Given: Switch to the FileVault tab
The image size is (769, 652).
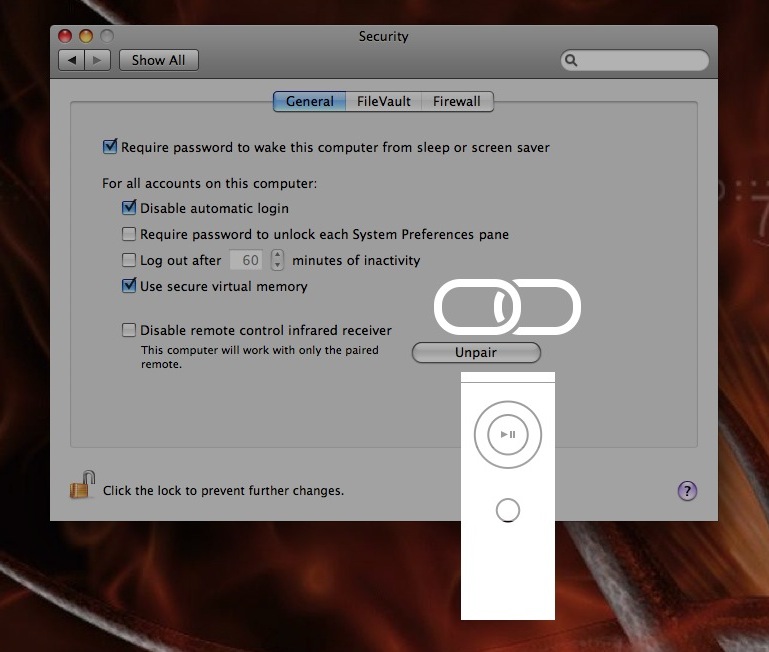Looking at the screenshot, I should (384, 102).
